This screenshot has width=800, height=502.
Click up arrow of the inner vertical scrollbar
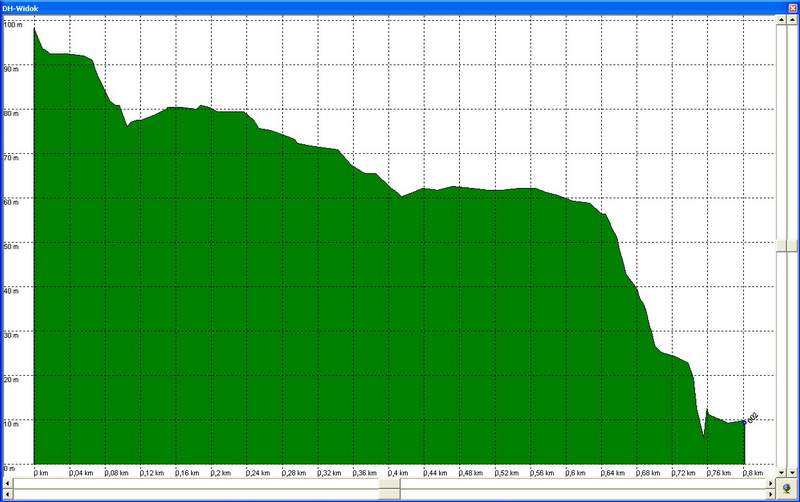click(x=779, y=20)
